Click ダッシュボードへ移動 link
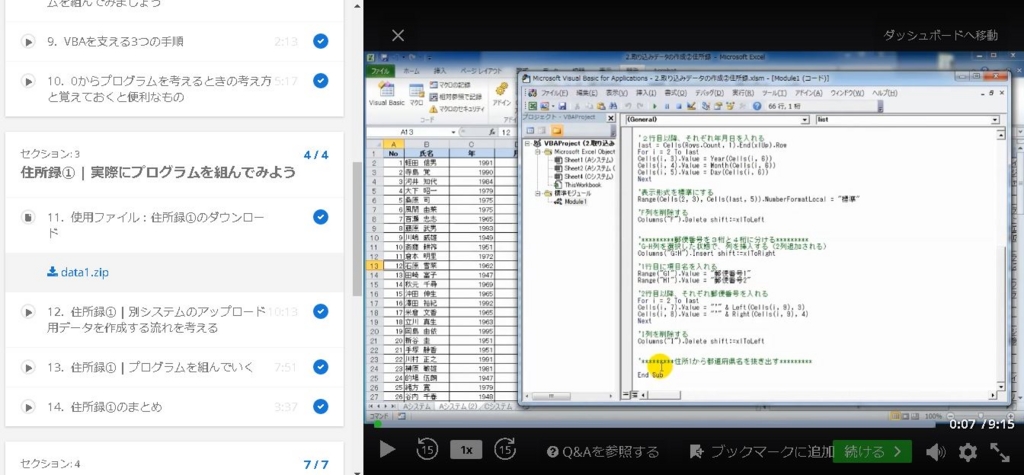Image resolution: width=1024 pixels, height=475 pixels. [x=940, y=35]
